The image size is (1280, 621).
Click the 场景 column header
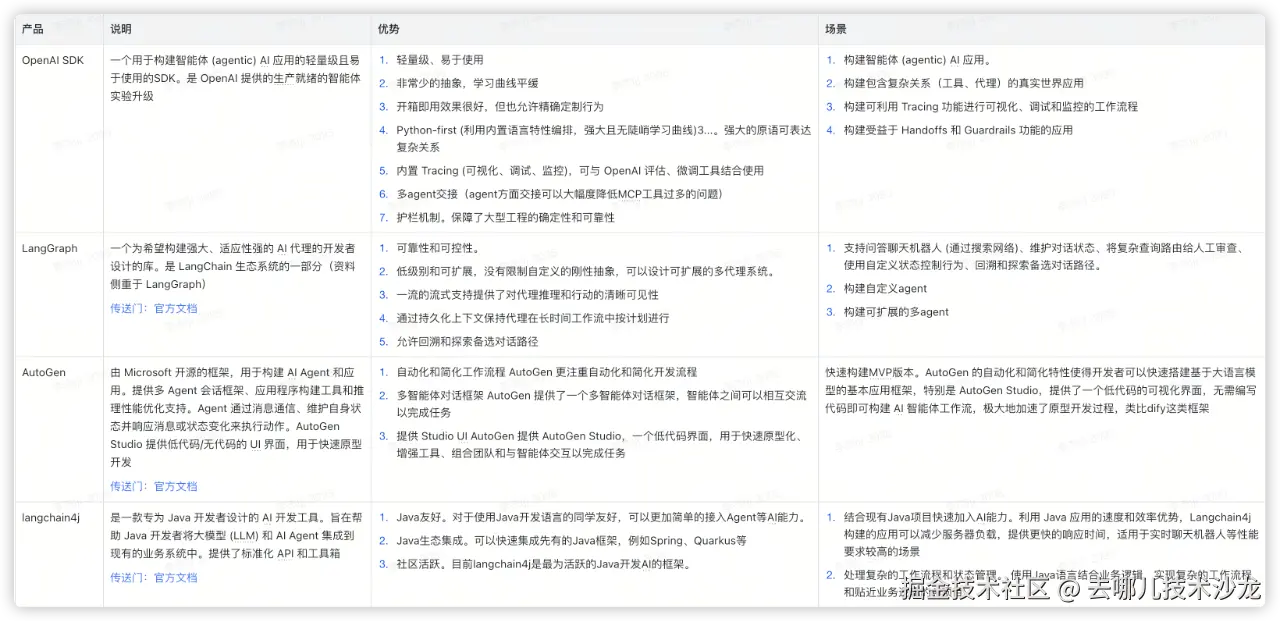pyautogui.click(x=836, y=29)
